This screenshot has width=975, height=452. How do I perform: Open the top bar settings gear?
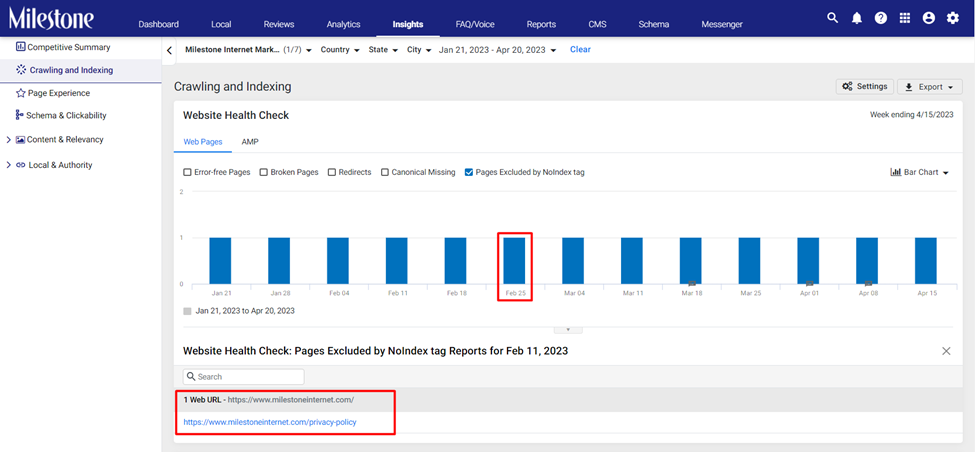953,18
